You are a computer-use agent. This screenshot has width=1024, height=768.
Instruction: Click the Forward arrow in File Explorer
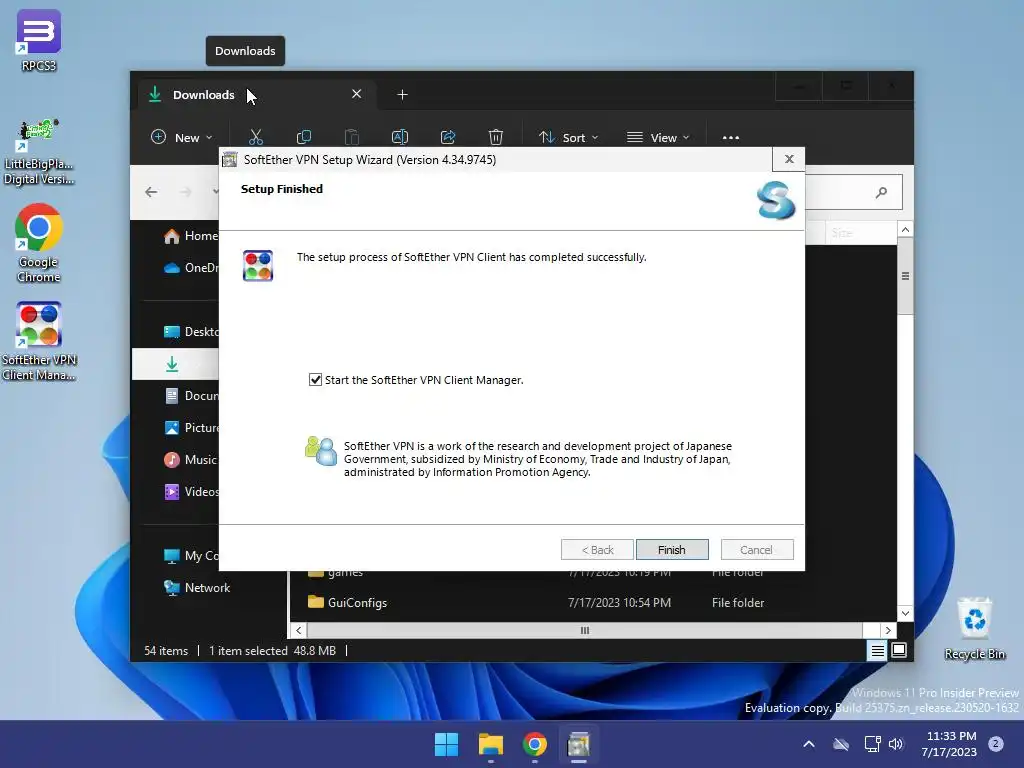pos(186,192)
